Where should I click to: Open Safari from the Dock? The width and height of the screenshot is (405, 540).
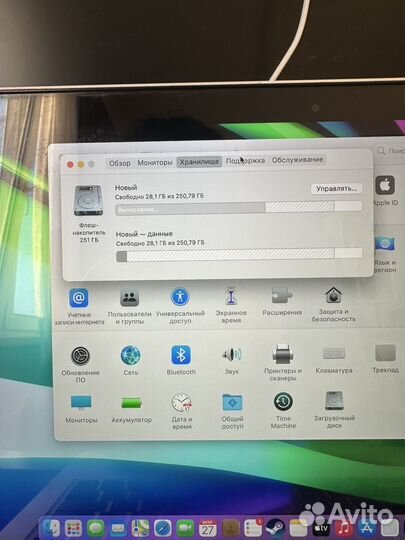point(163,528)
